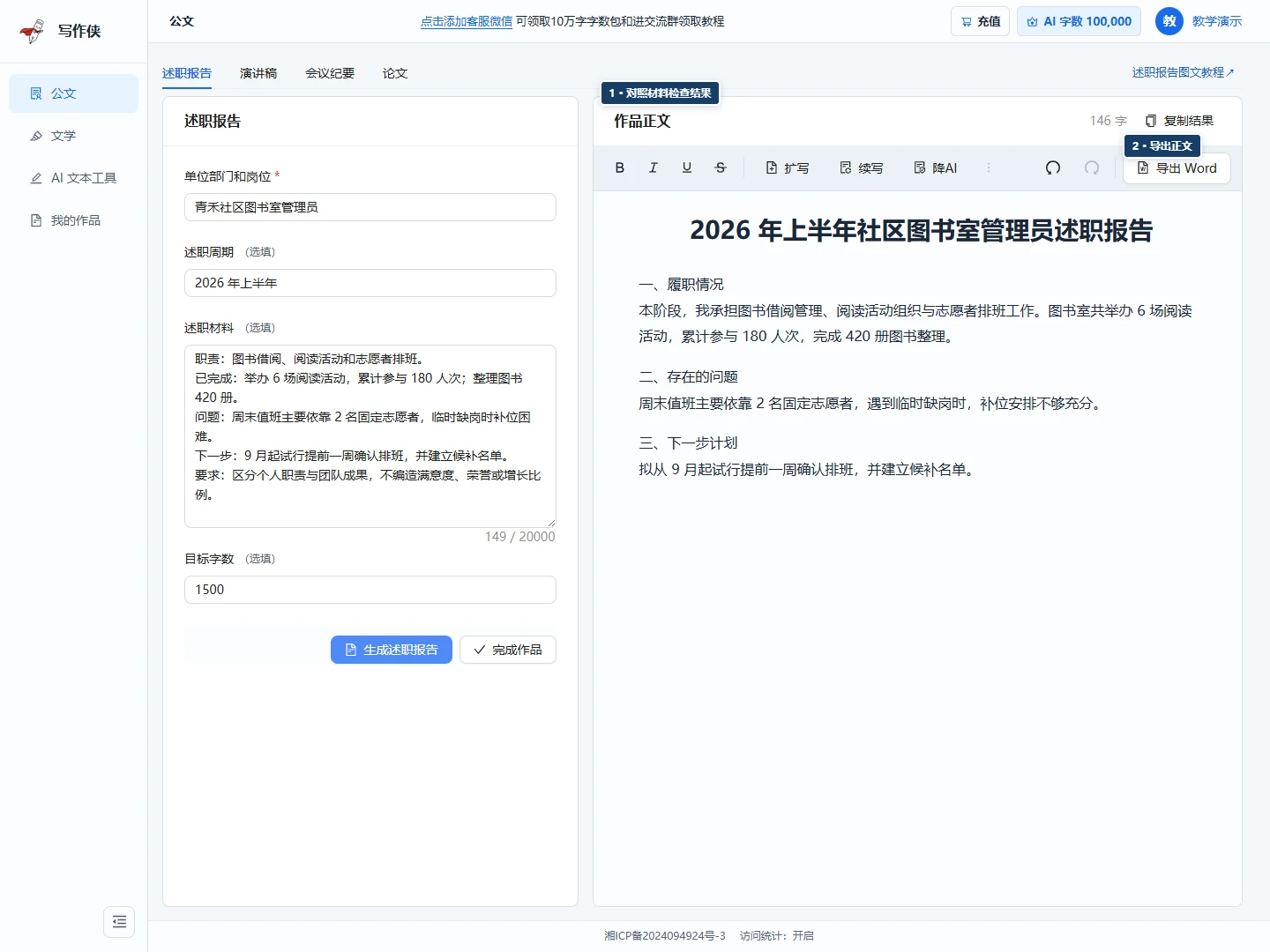Click the 访问统计：开启 footer text
This screenshot has height=952, width=1270.
coord(777,936)
